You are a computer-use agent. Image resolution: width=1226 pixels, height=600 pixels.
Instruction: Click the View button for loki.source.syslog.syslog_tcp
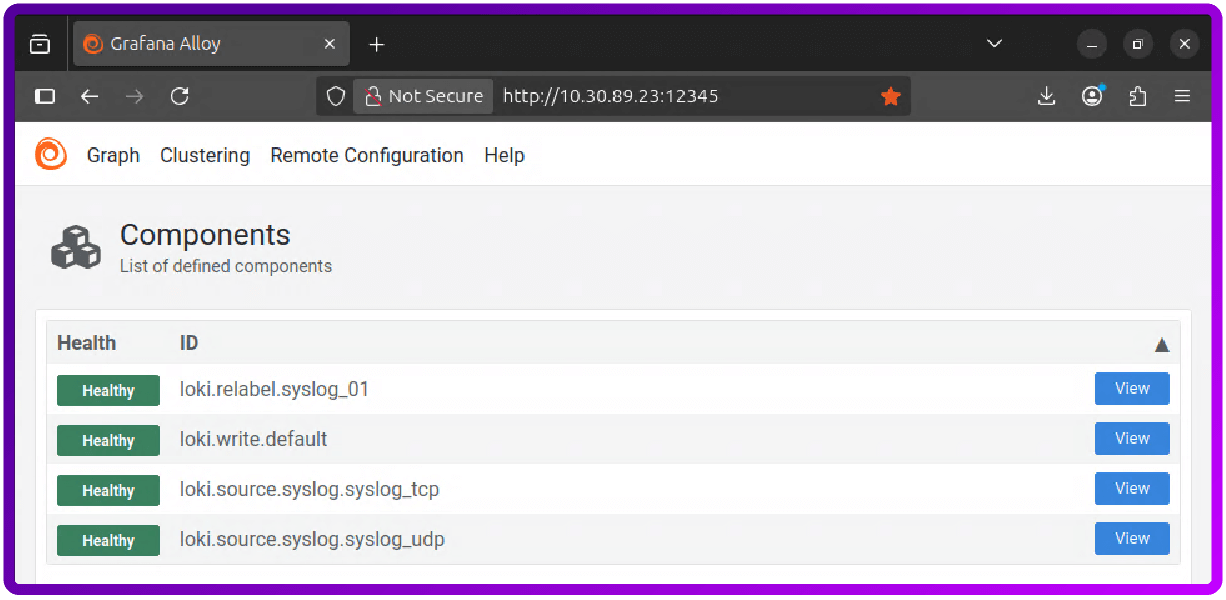click(1131, 488)
